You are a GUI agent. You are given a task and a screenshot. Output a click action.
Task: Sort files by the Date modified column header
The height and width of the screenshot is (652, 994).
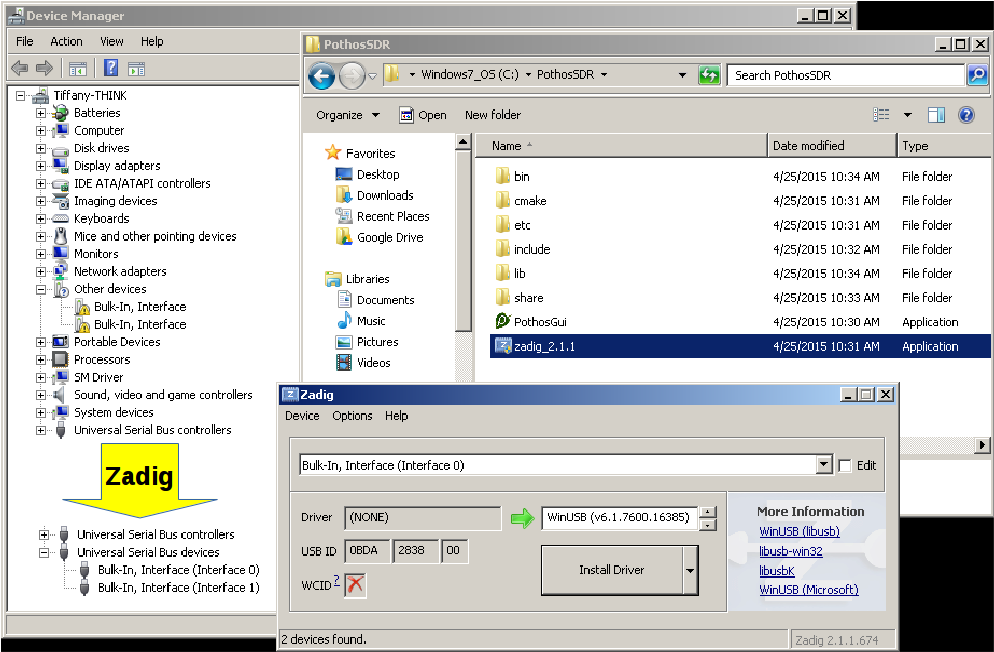point(832,146)
